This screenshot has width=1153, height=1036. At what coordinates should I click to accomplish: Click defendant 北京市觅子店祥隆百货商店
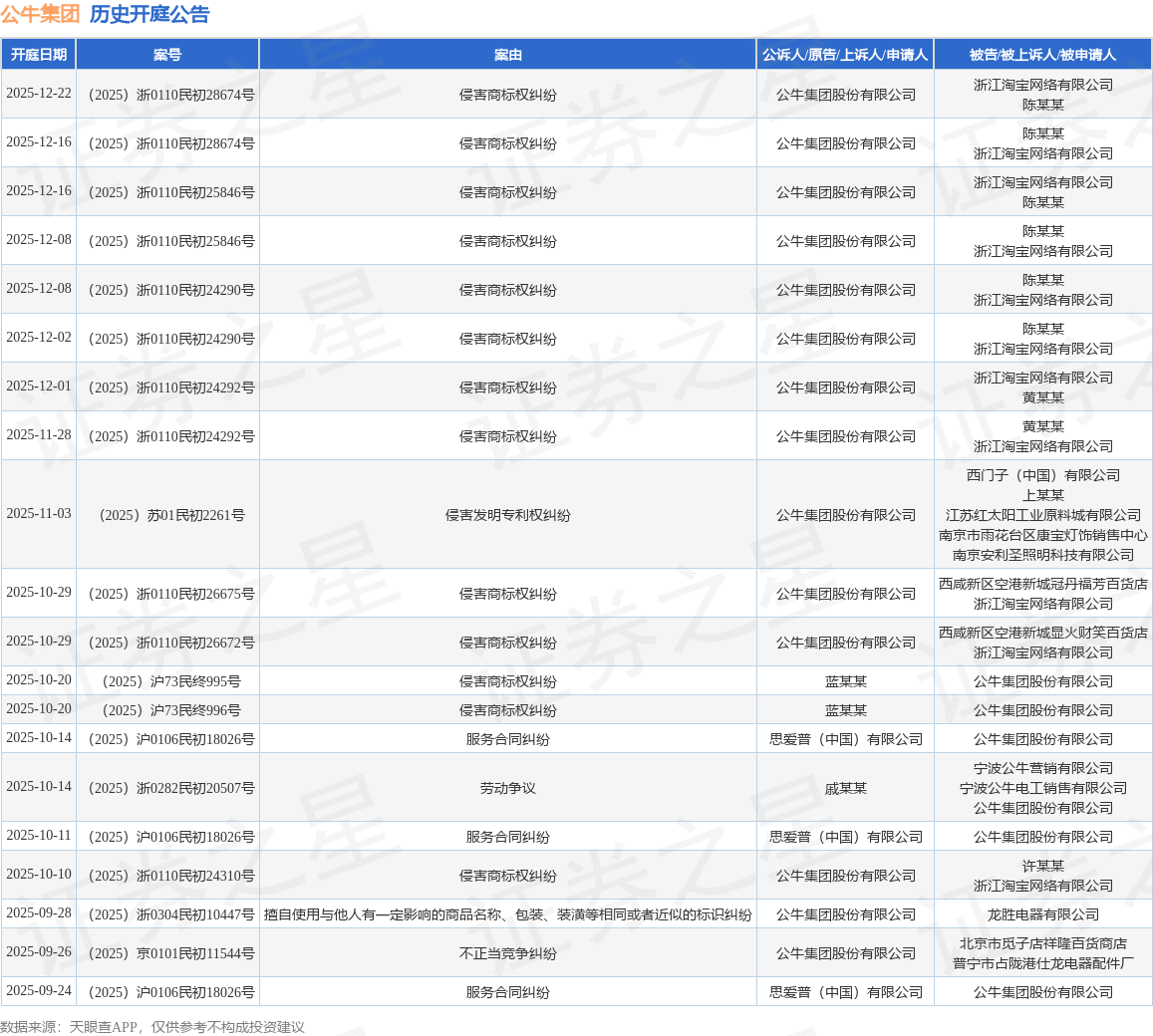(1042, 943)
